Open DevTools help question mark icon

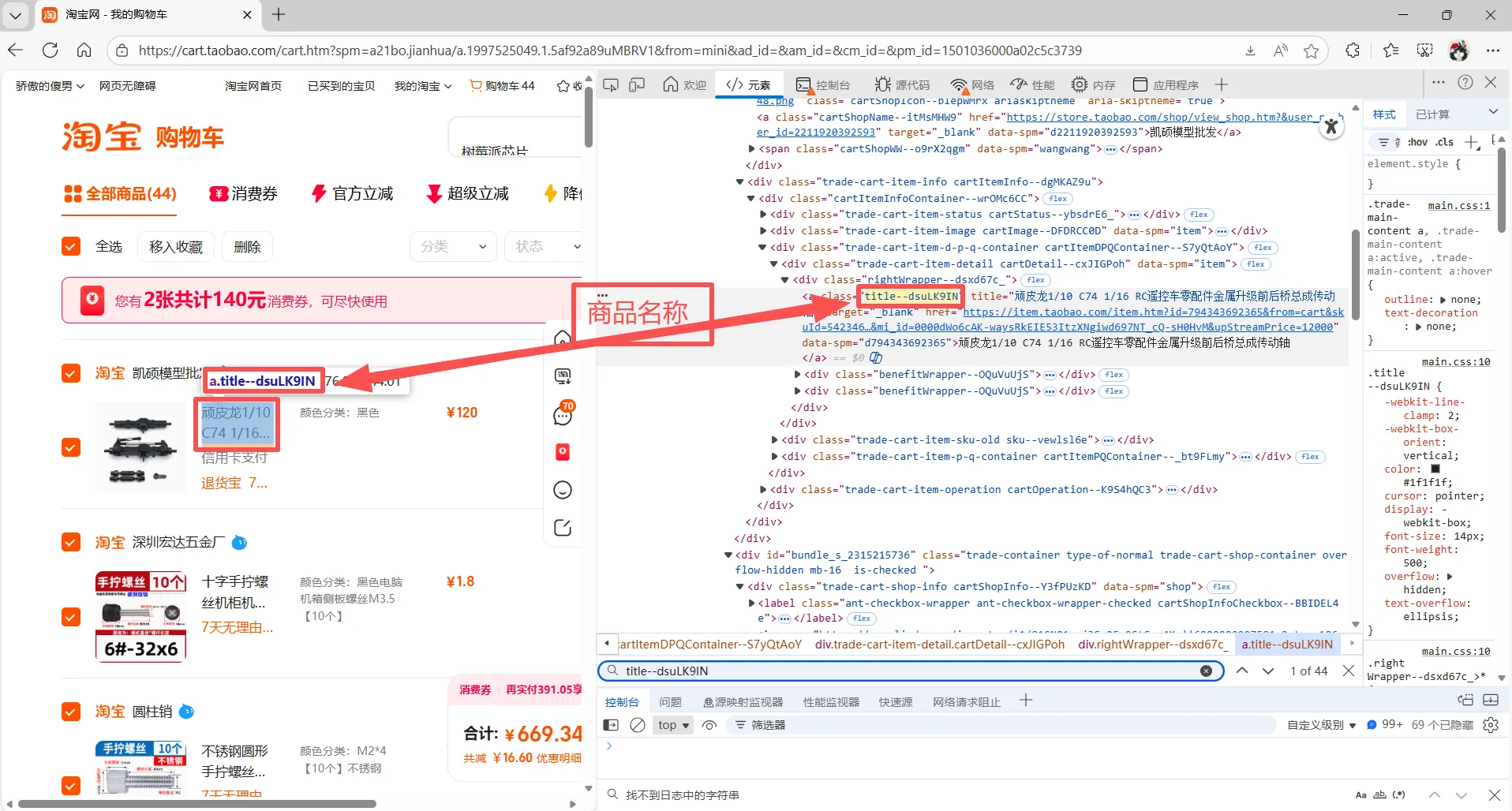(x=1465, y=82)
